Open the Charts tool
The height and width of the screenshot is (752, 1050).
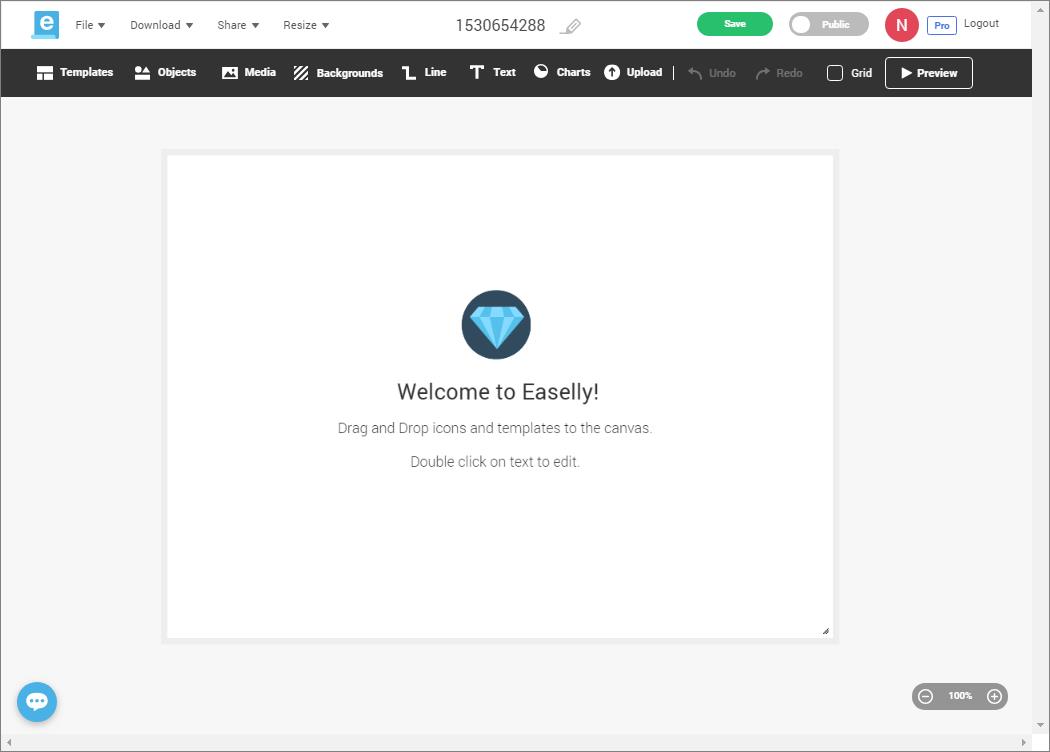[x=562, y=72]
